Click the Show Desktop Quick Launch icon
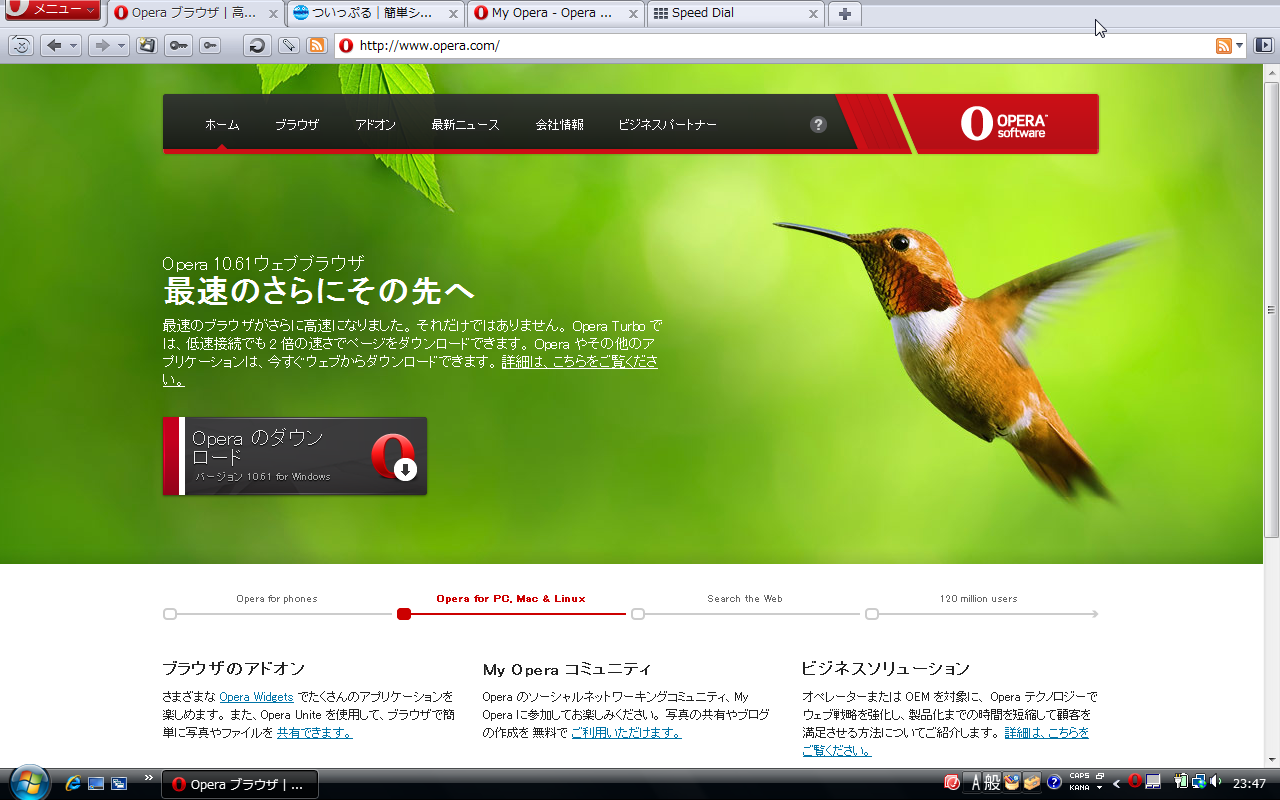The height and width of the screenshot is (800, 1280). click(x=96, y=783)
